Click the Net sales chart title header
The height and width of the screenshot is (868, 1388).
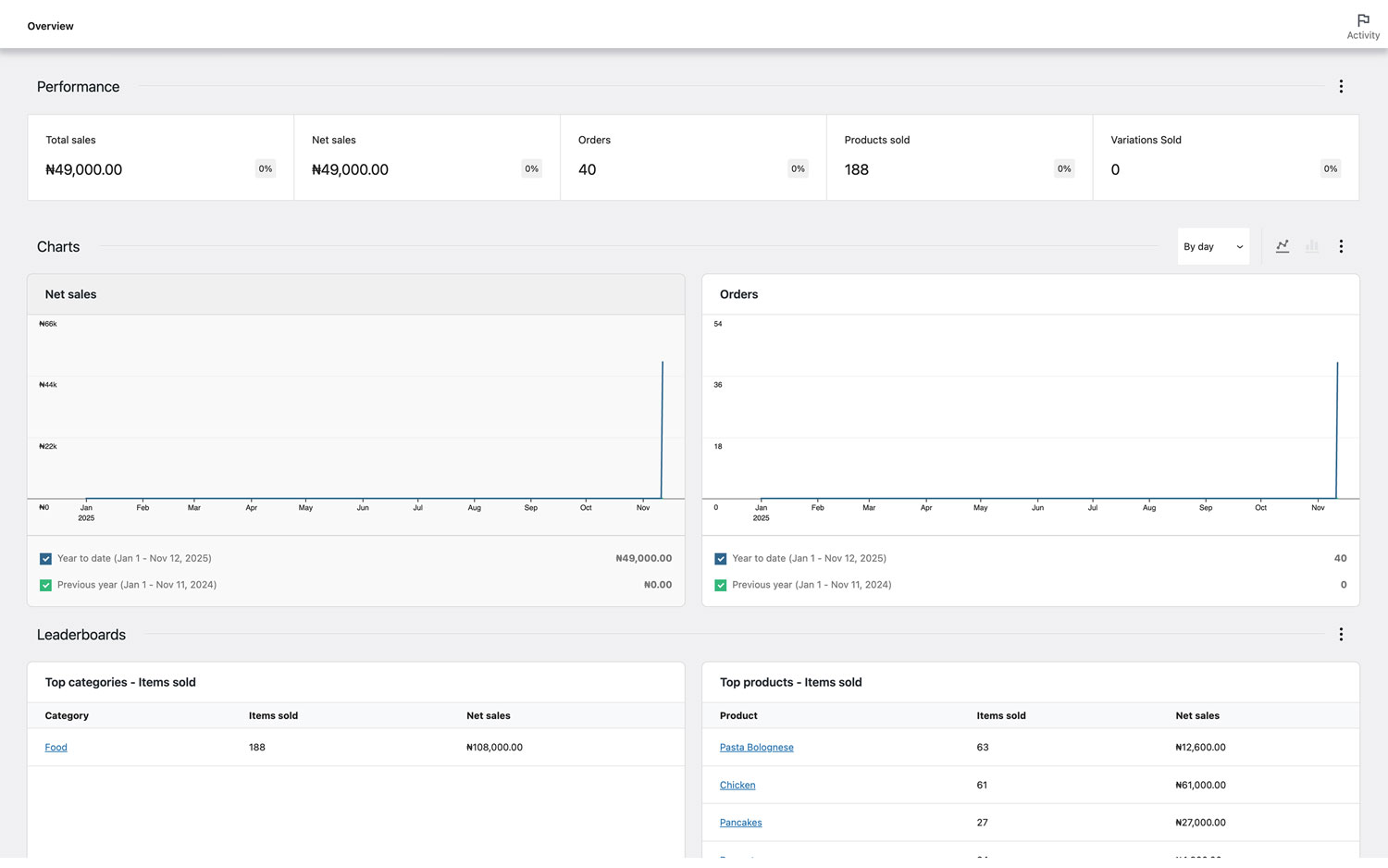click(x=71, y=294)
